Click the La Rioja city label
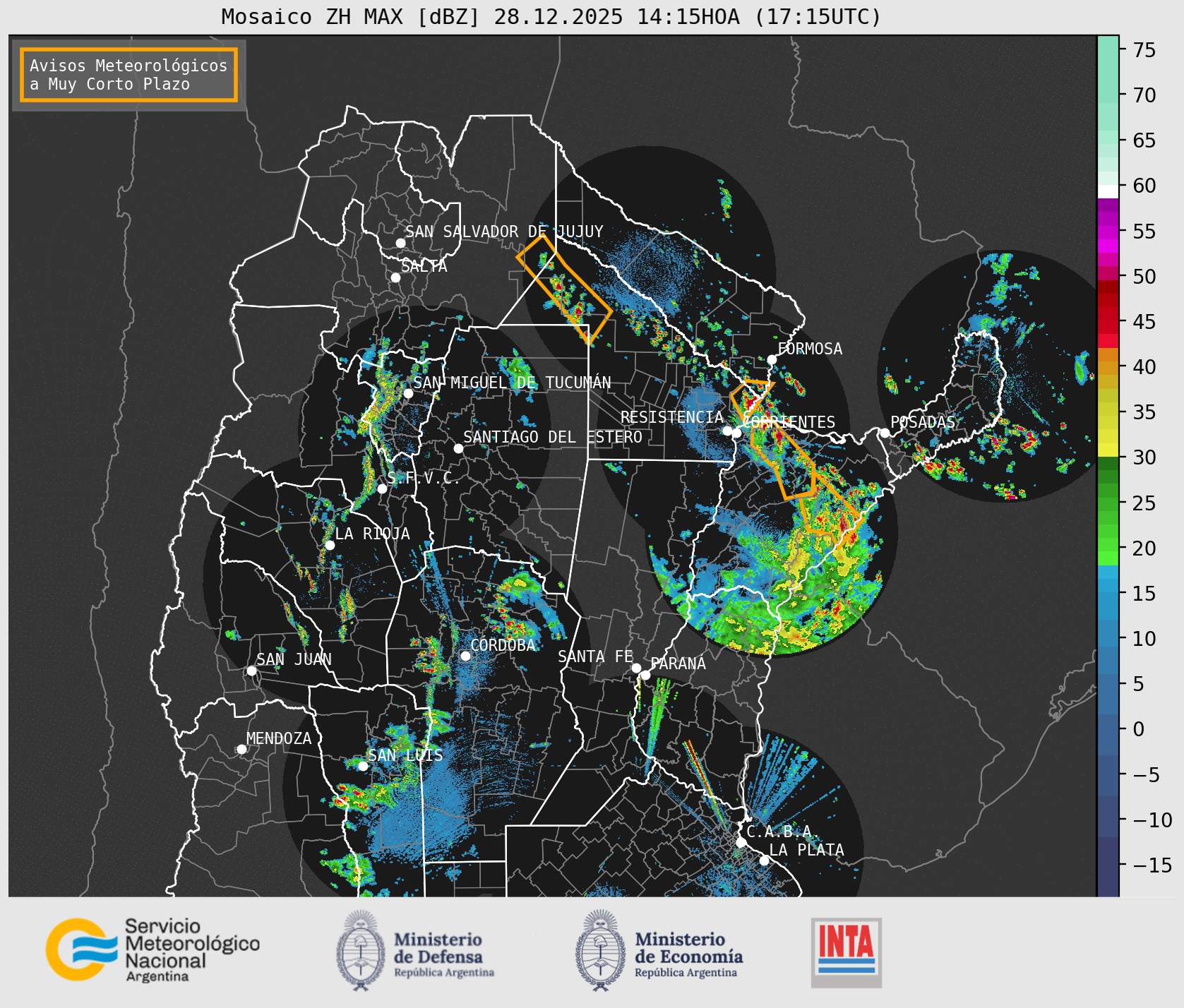The image size is (1184, 1008). (372, 534)
